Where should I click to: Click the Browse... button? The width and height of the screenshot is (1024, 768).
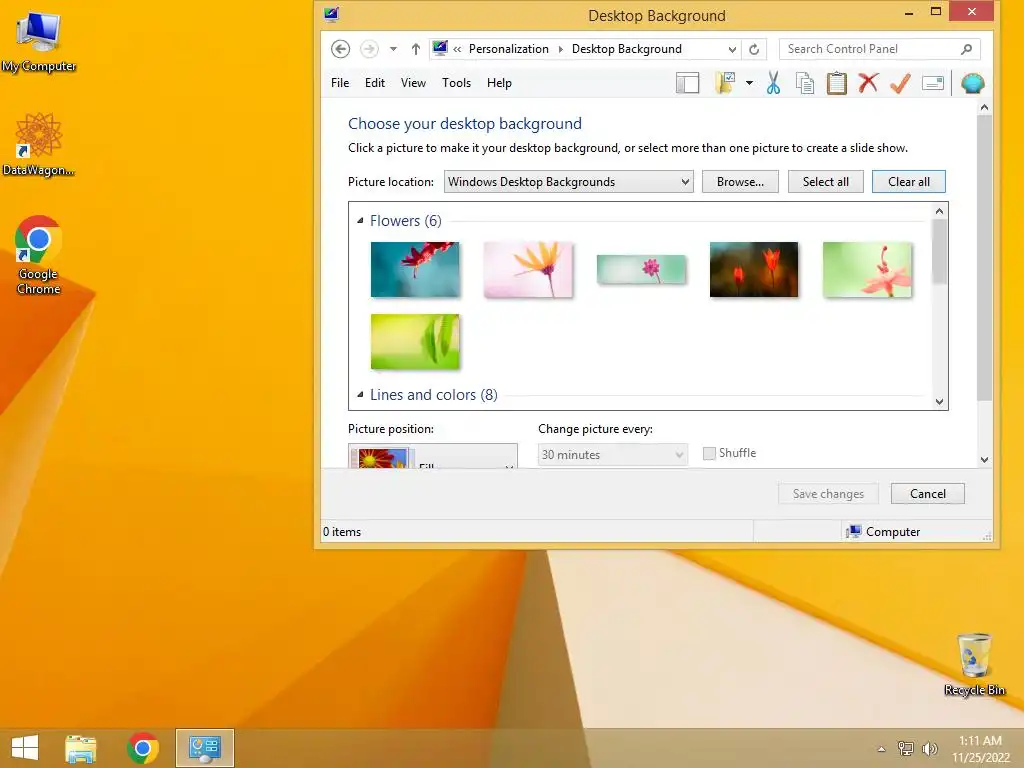740,182
